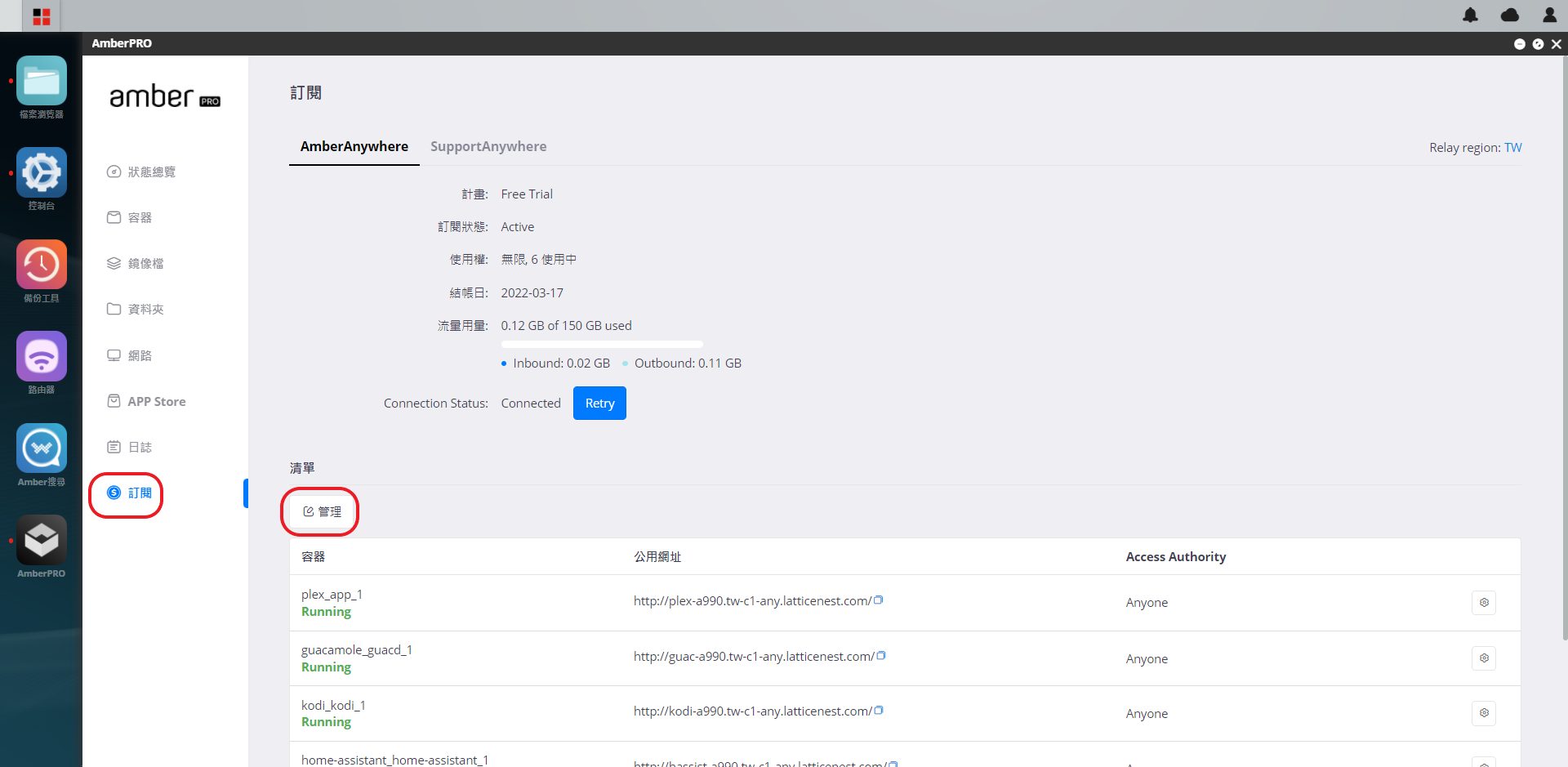Click the Retry connection button

pos(599,404)
